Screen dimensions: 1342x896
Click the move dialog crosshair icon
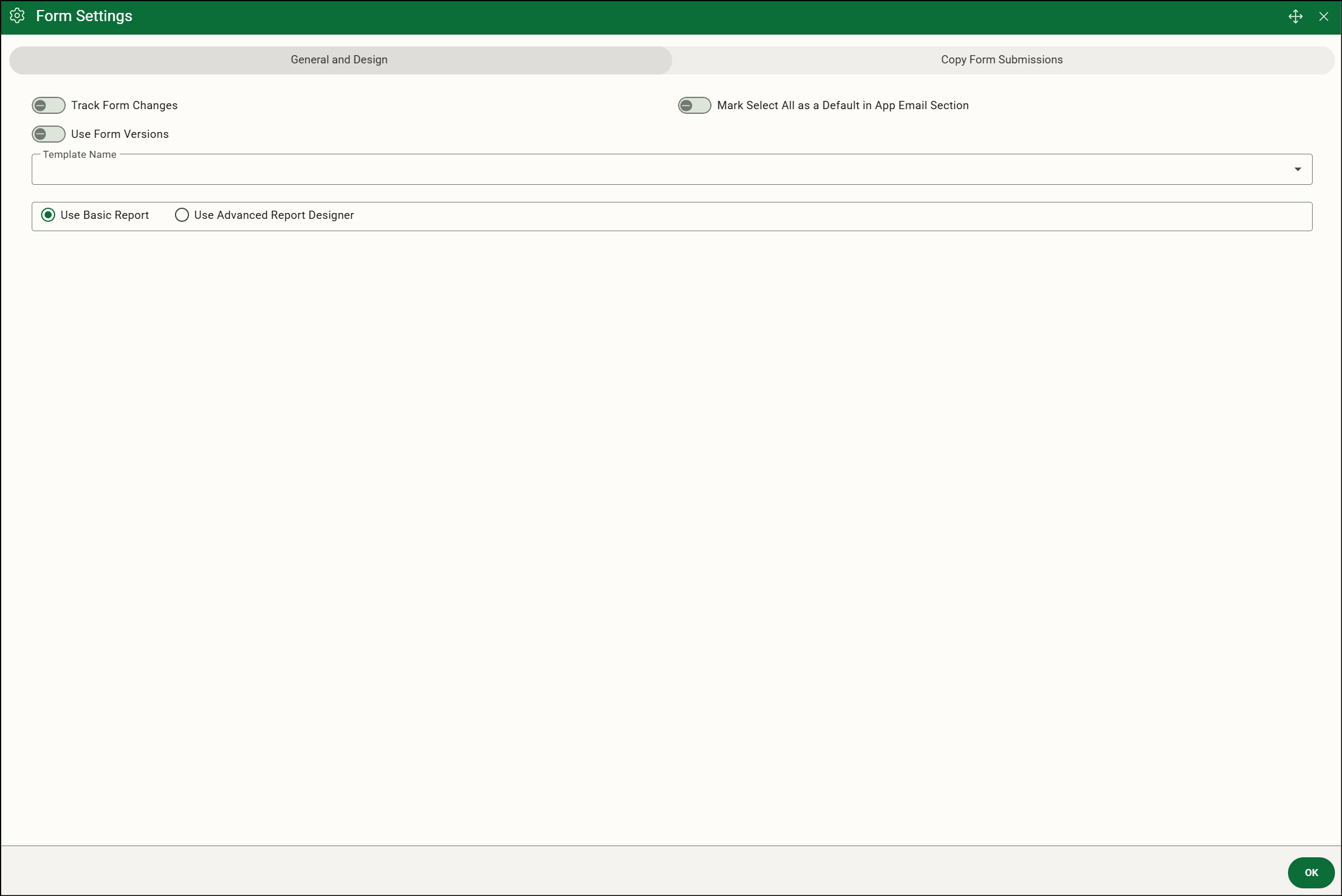click(1296, 16)
